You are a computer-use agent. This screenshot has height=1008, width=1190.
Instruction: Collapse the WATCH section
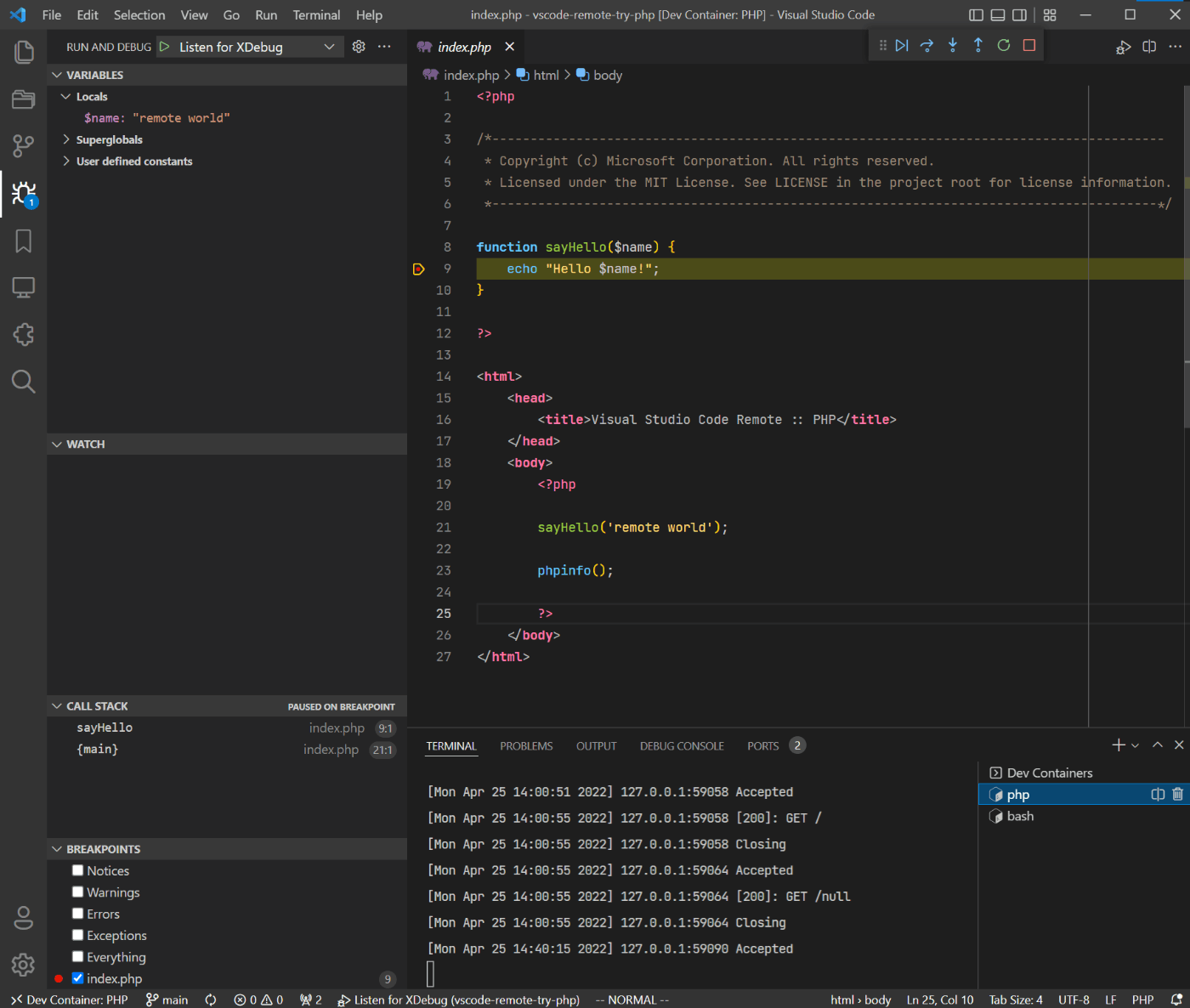coord(227,444)
